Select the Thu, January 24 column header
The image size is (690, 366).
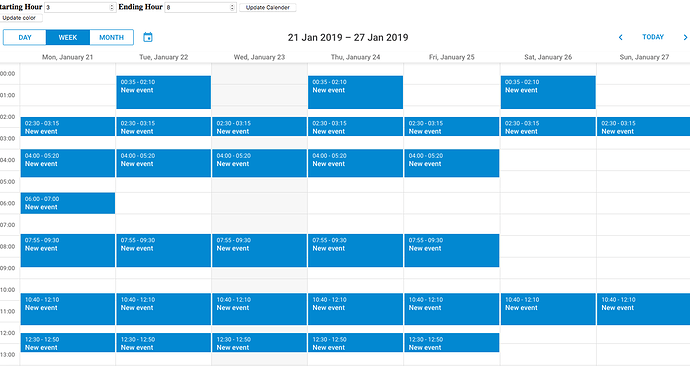355,57
